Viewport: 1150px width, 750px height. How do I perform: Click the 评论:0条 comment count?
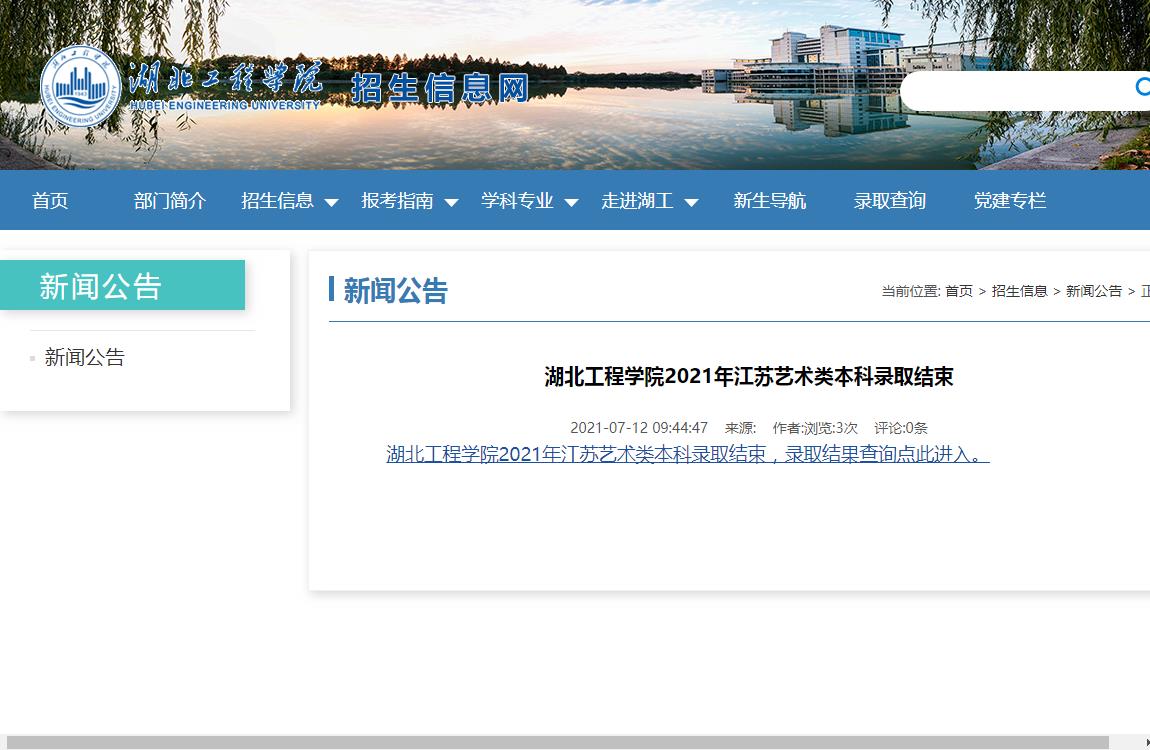(901, 427)
